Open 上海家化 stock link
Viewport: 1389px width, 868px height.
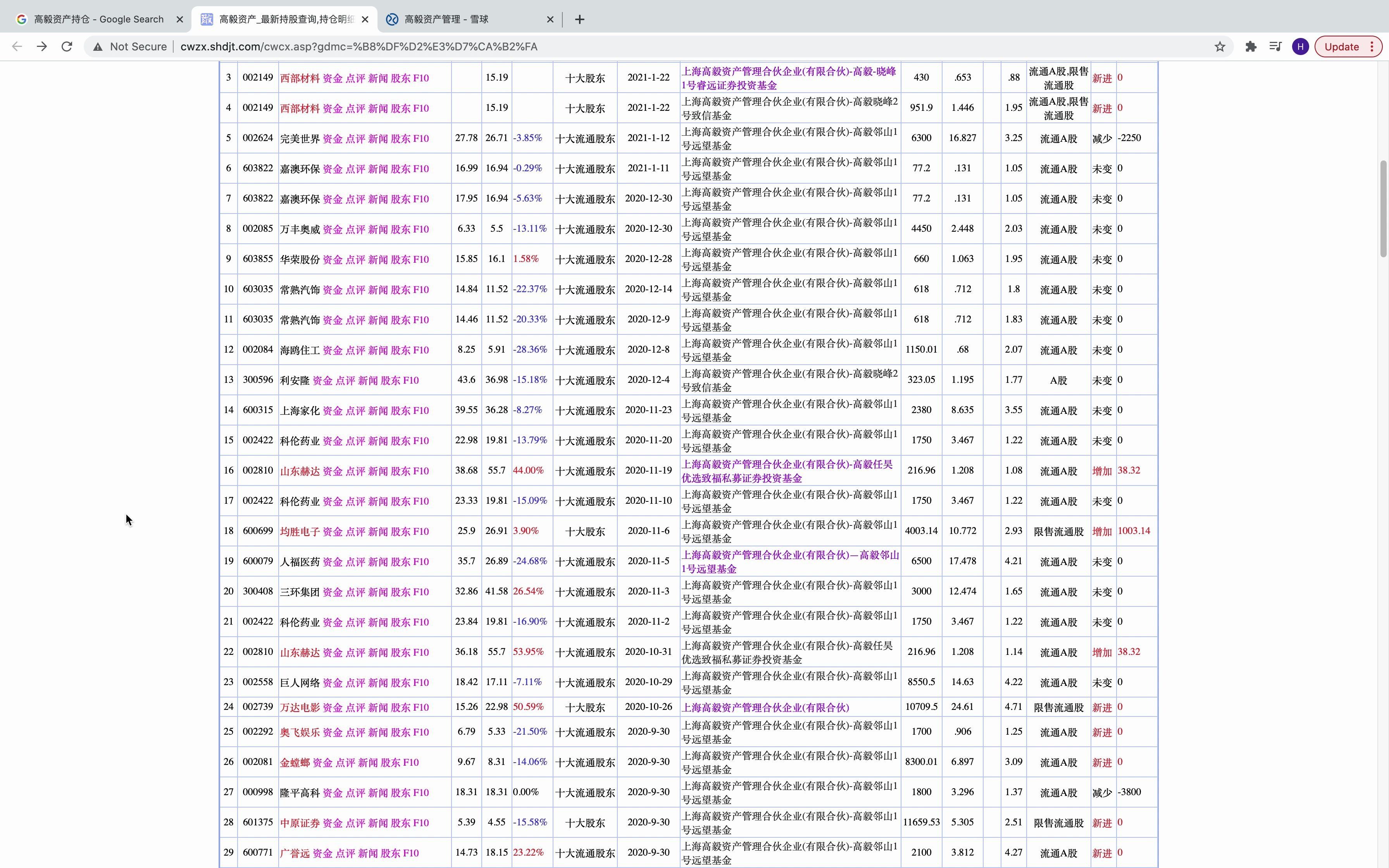300,410
